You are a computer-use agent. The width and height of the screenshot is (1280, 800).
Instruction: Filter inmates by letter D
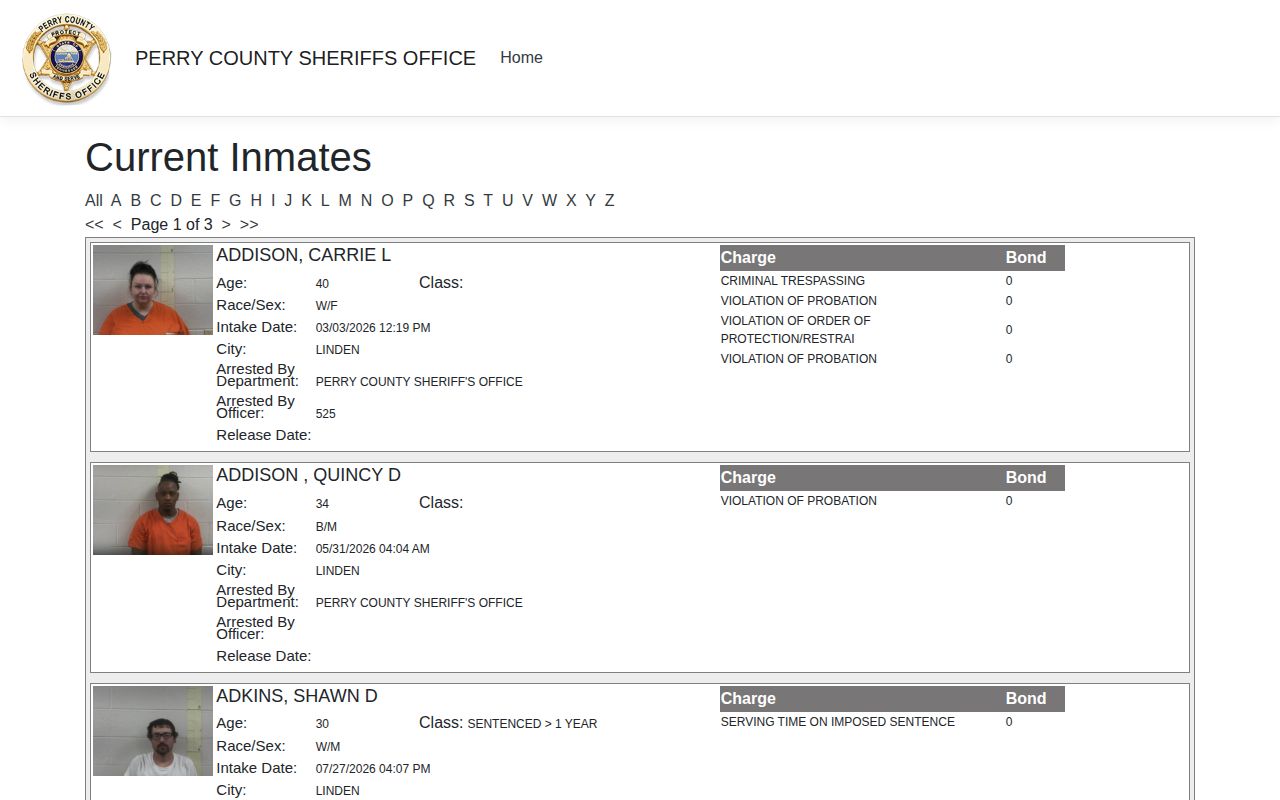[x=176, y=200]
